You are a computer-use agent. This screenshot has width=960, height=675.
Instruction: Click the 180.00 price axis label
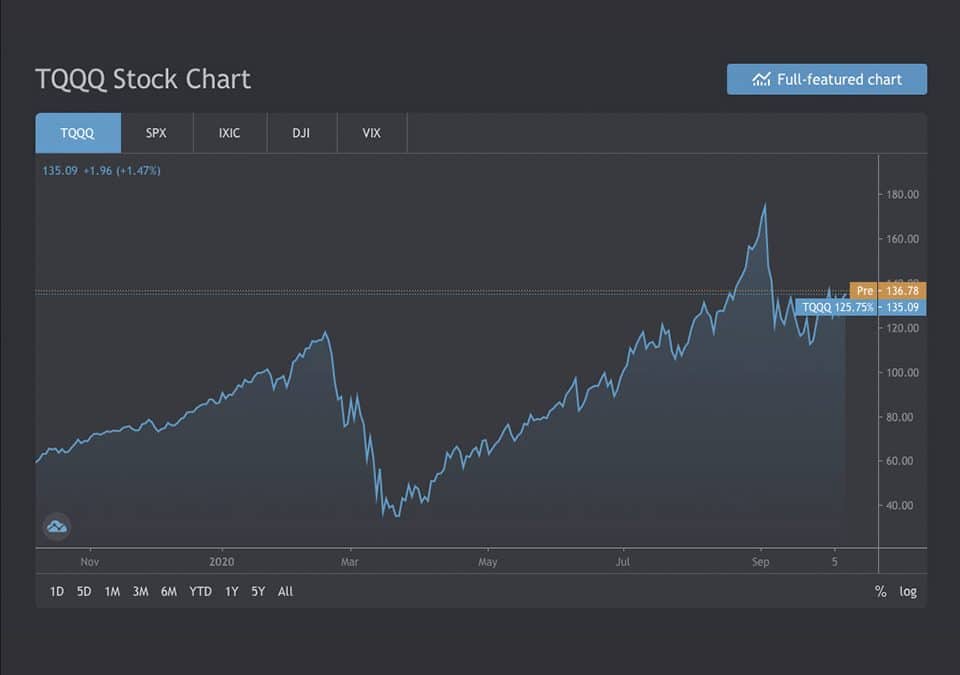[902, 195]
